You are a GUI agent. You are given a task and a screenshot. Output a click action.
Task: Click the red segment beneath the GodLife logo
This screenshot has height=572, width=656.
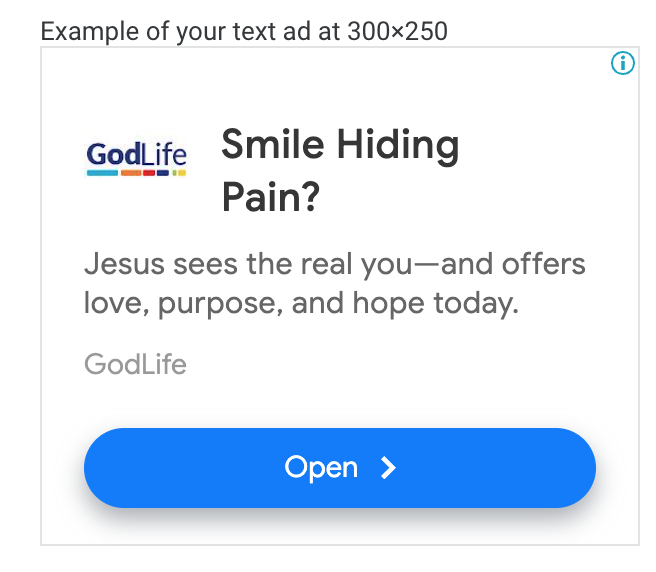tap(149, 173)
